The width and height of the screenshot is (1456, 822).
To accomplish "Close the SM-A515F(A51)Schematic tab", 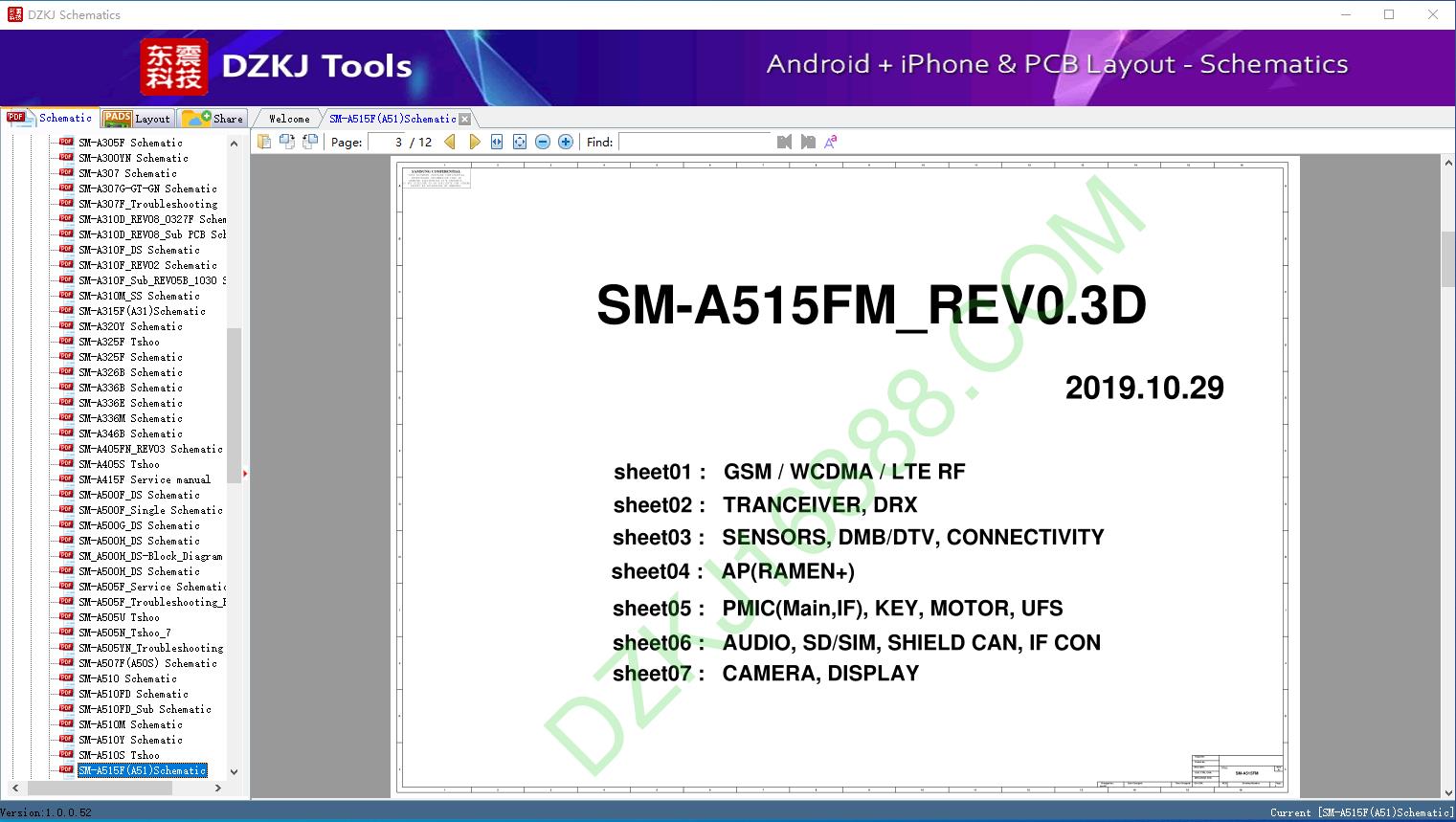I will (x=464, y=119).
